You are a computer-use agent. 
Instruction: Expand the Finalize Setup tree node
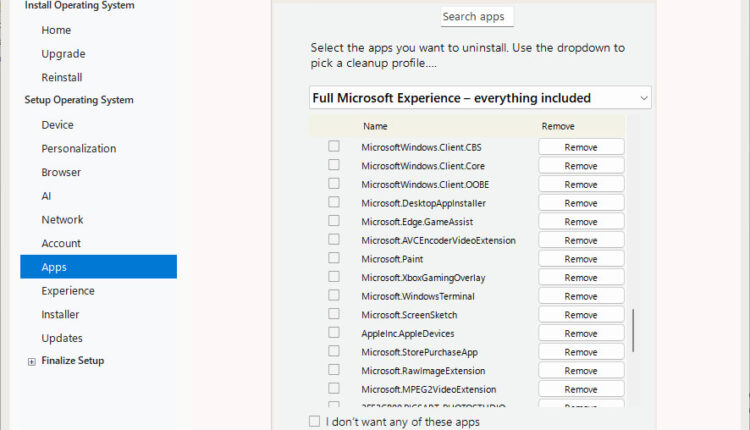tap(32, 361)
